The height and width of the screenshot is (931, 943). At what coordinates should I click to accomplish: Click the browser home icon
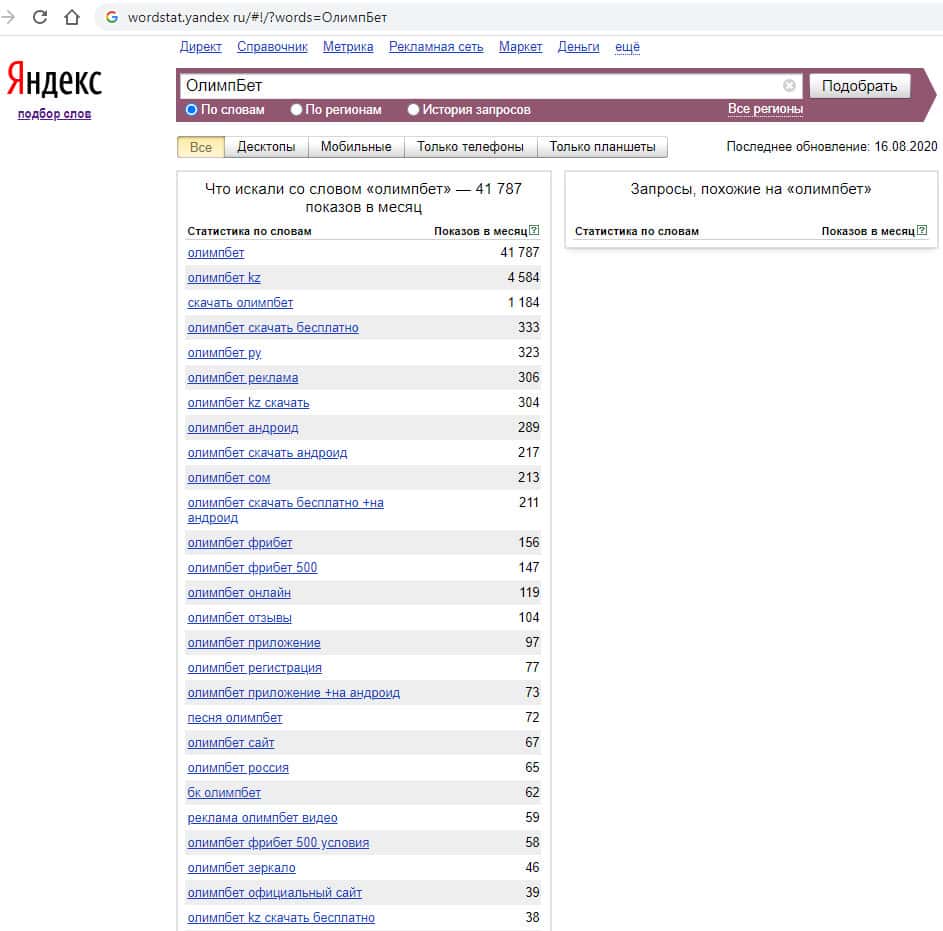click(72, 17)
